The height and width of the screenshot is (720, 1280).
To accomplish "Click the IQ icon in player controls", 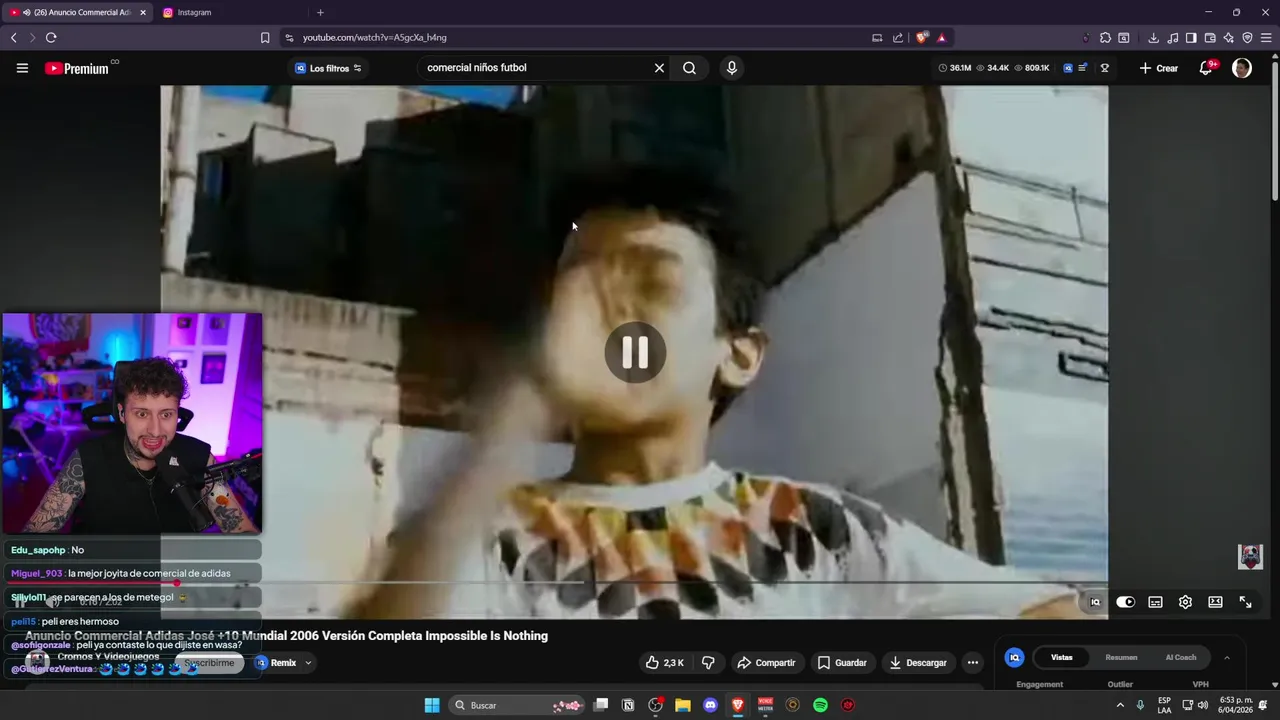I will (x=1095, y=602).
